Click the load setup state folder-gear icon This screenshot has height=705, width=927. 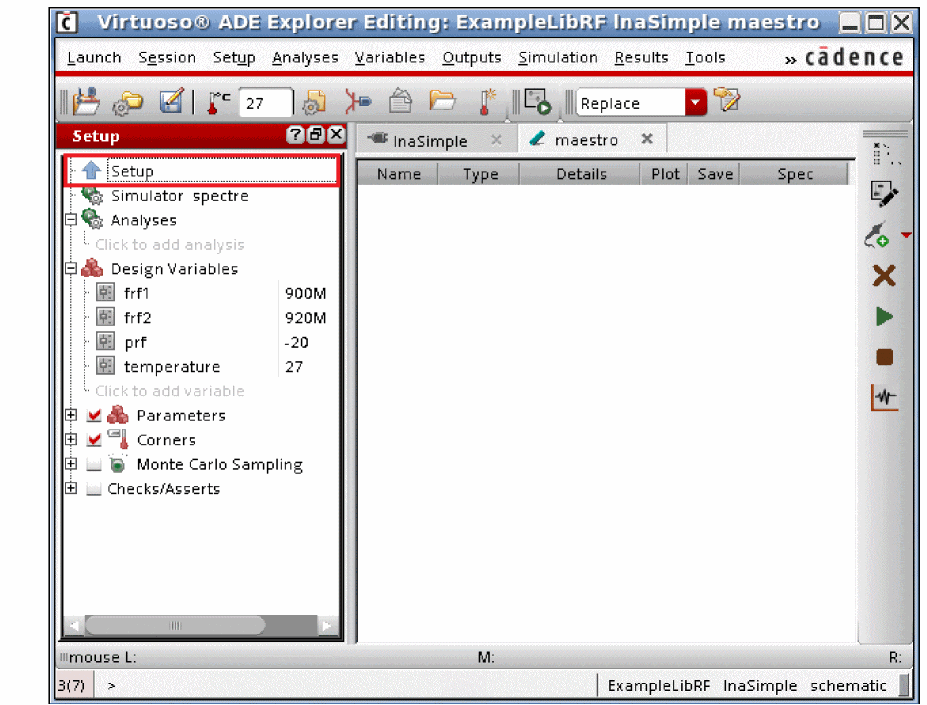tap(128, 103)
